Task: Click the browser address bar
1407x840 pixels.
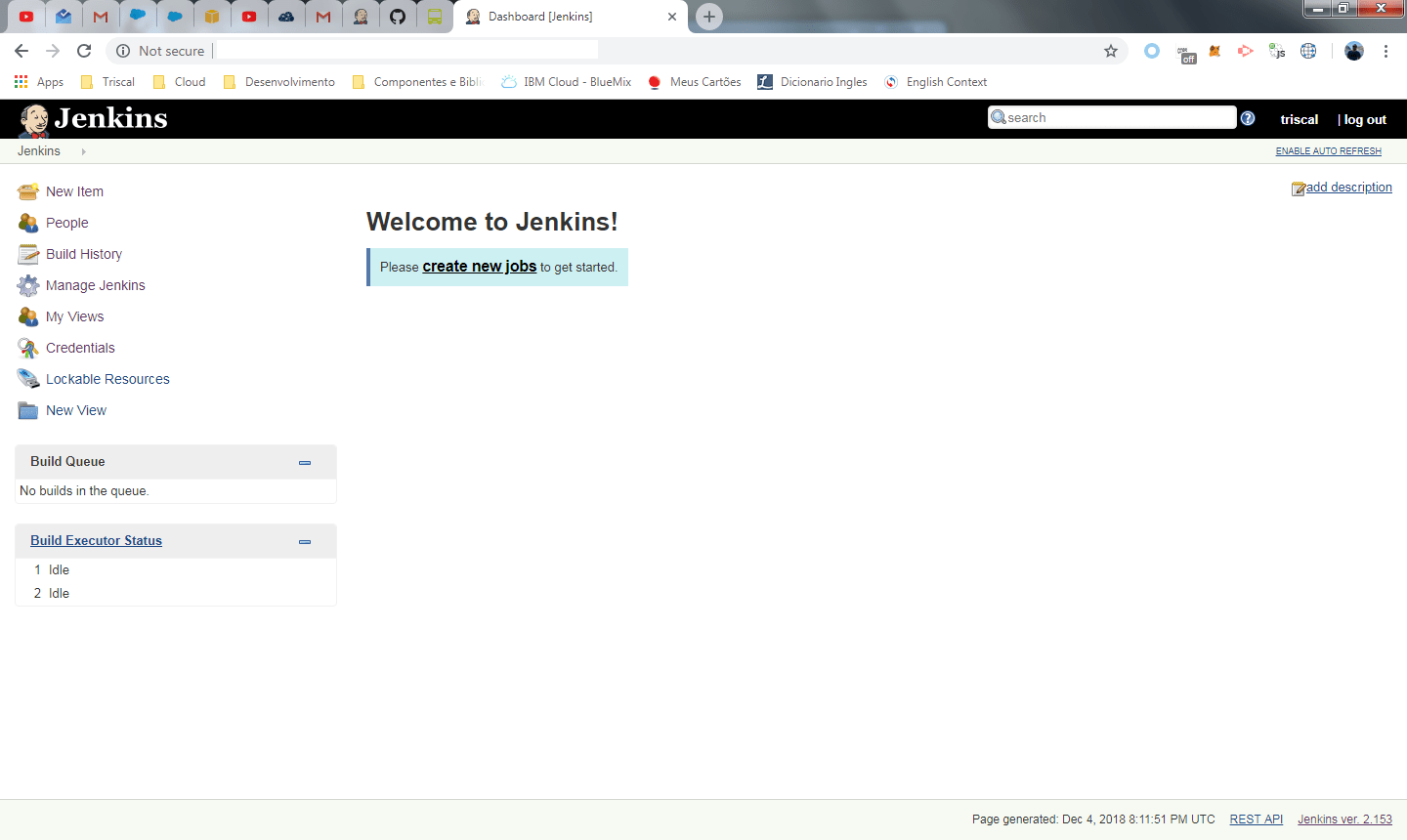Action: pyautogui.click(x=616, y=51)
